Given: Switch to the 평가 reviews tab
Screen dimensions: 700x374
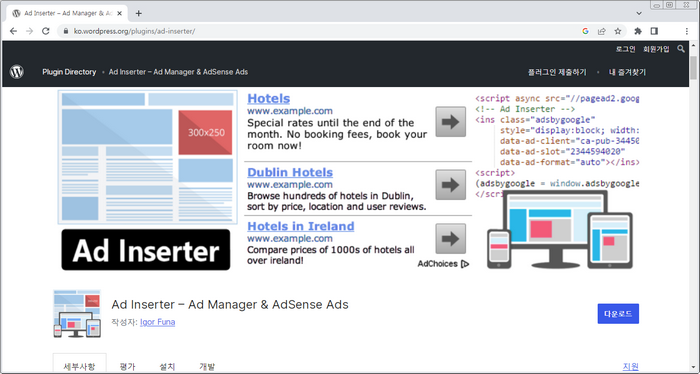Looking at the screenshot, I should click(127, 366).
